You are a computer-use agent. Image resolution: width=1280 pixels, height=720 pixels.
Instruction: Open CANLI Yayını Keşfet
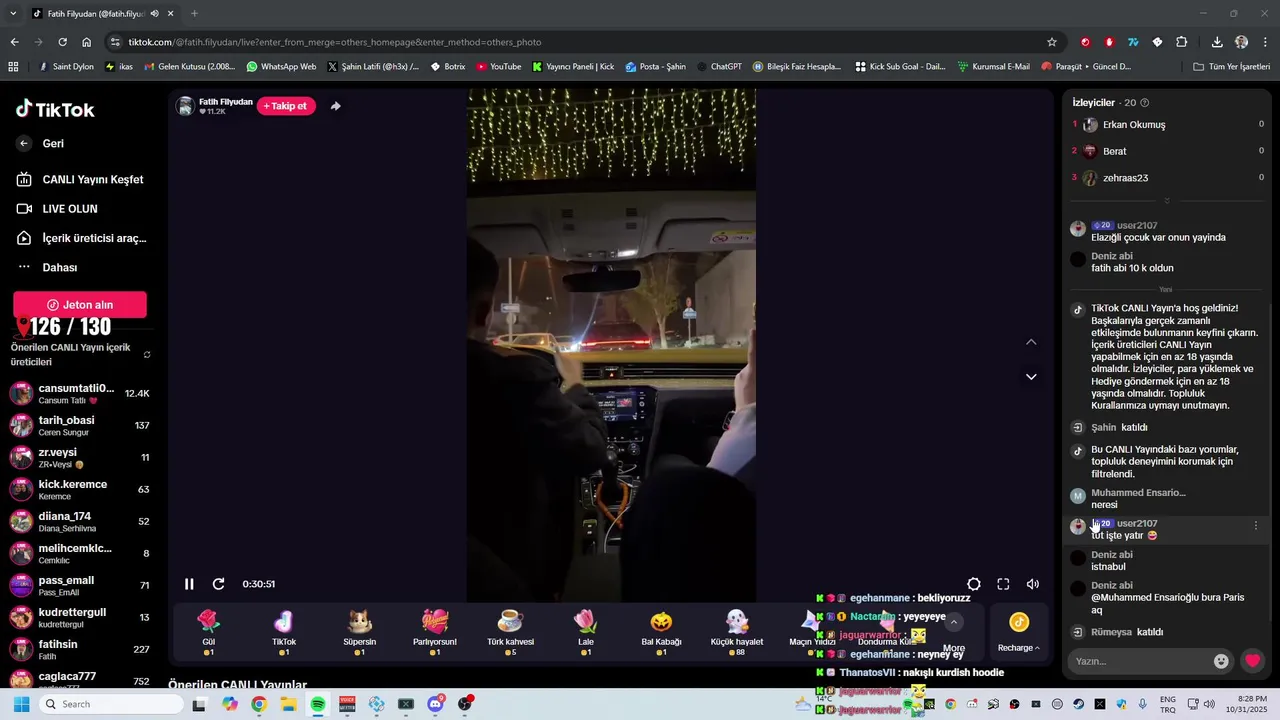(80, 180)
